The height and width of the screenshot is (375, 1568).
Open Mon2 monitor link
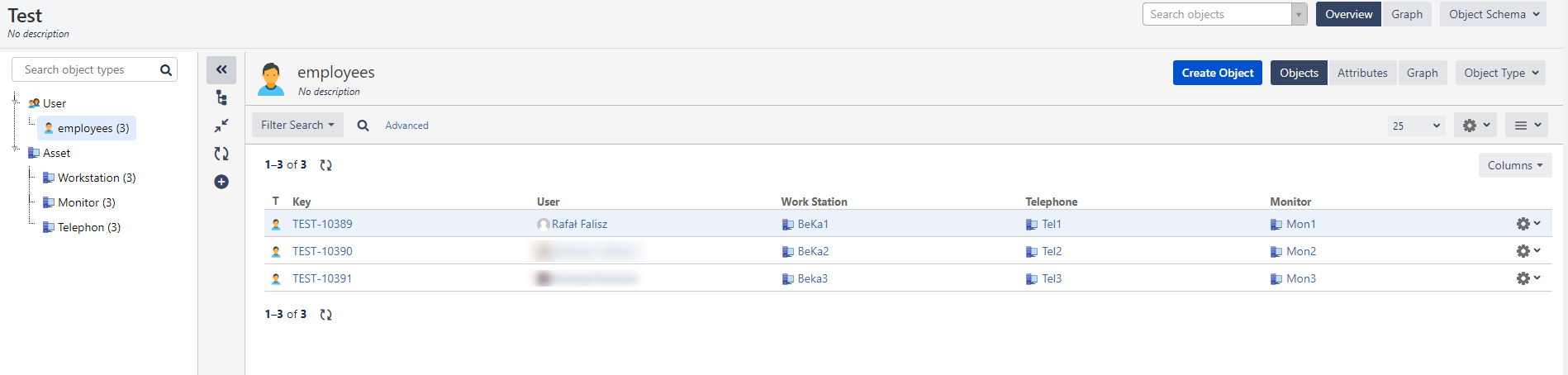[x=1301, y=251]
